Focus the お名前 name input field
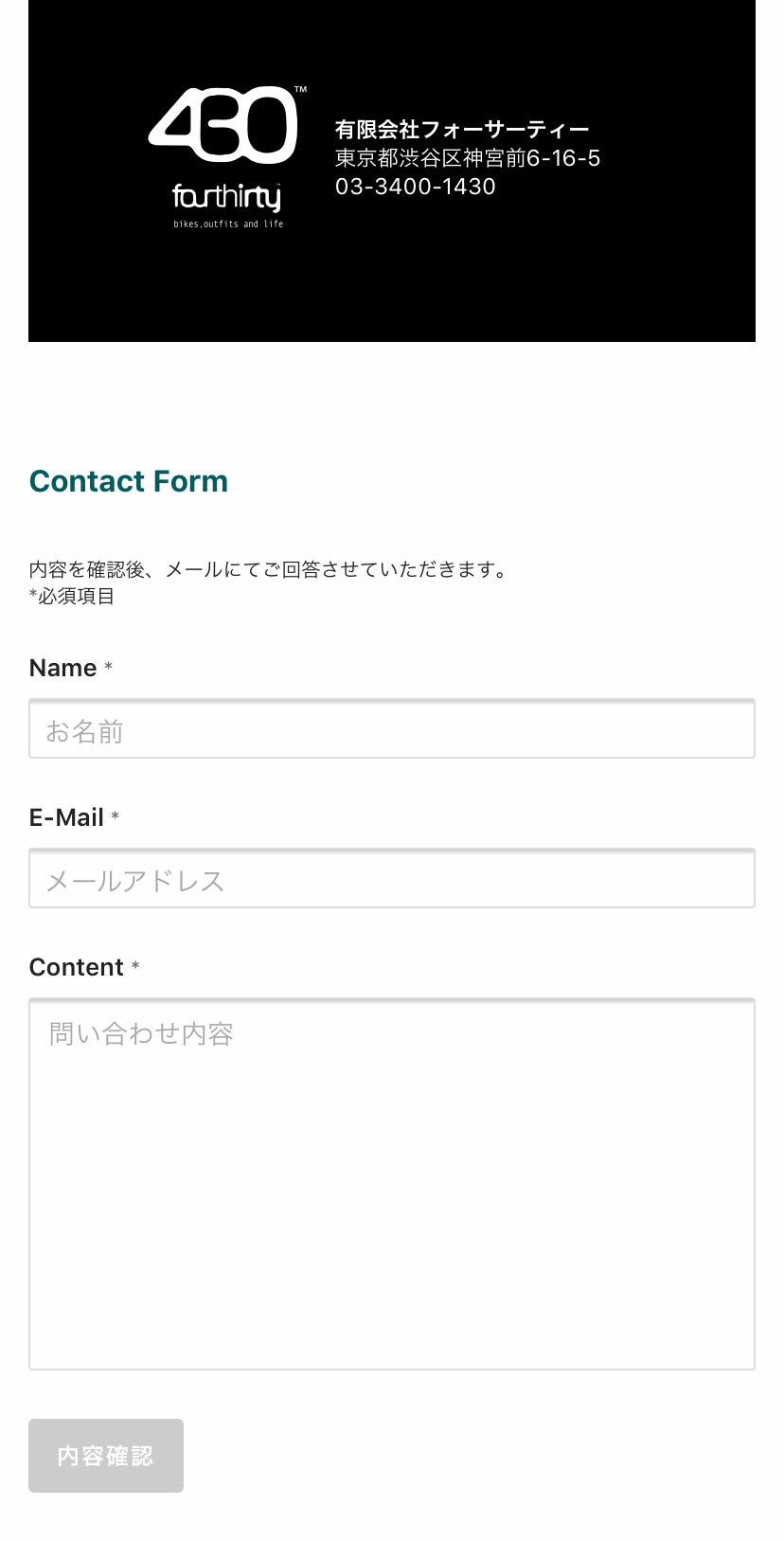The height and width of the screenshot is (1541, 784). (392, 728)
